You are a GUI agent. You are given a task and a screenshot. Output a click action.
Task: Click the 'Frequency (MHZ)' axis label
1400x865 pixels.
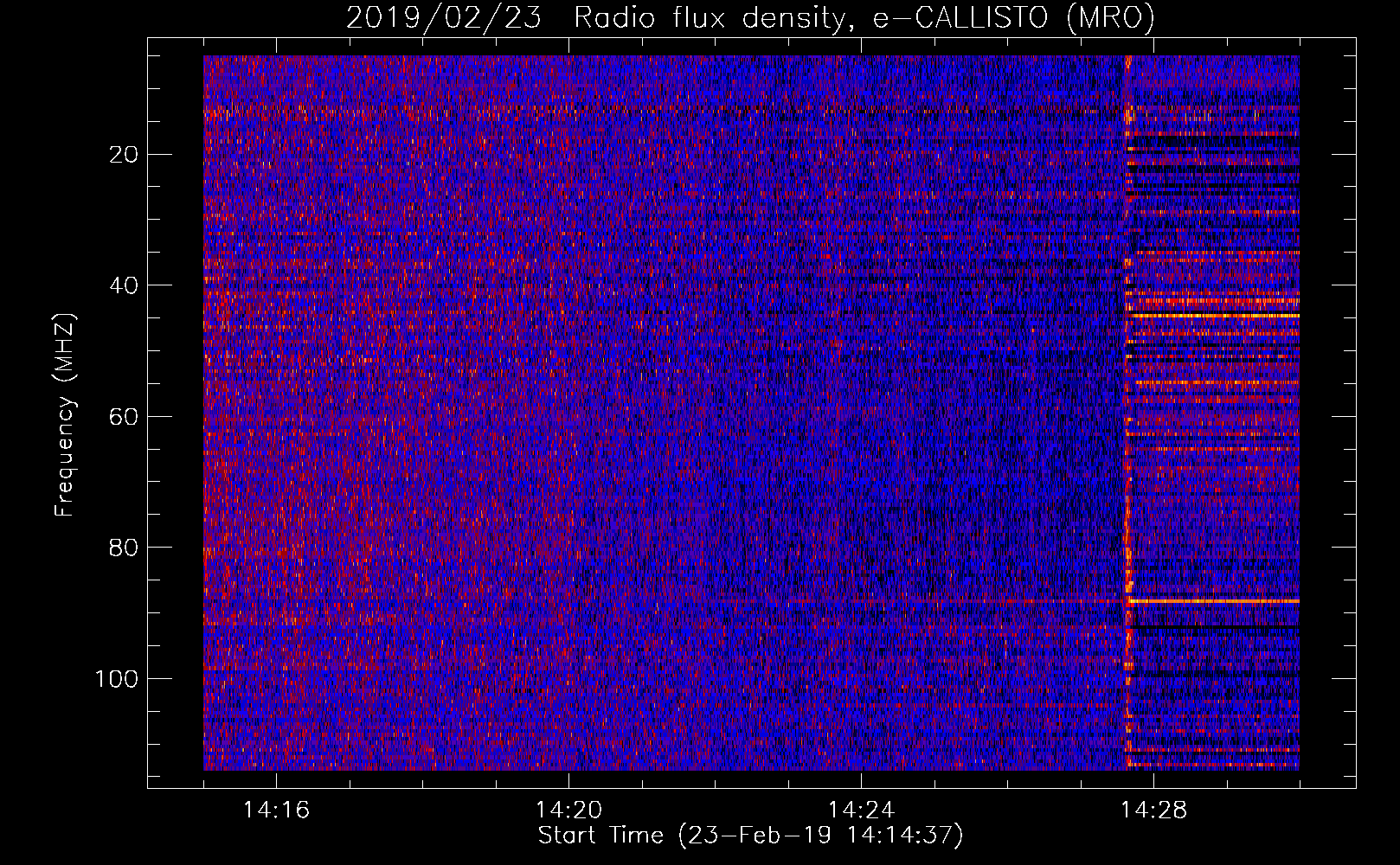tap(65, 414)
